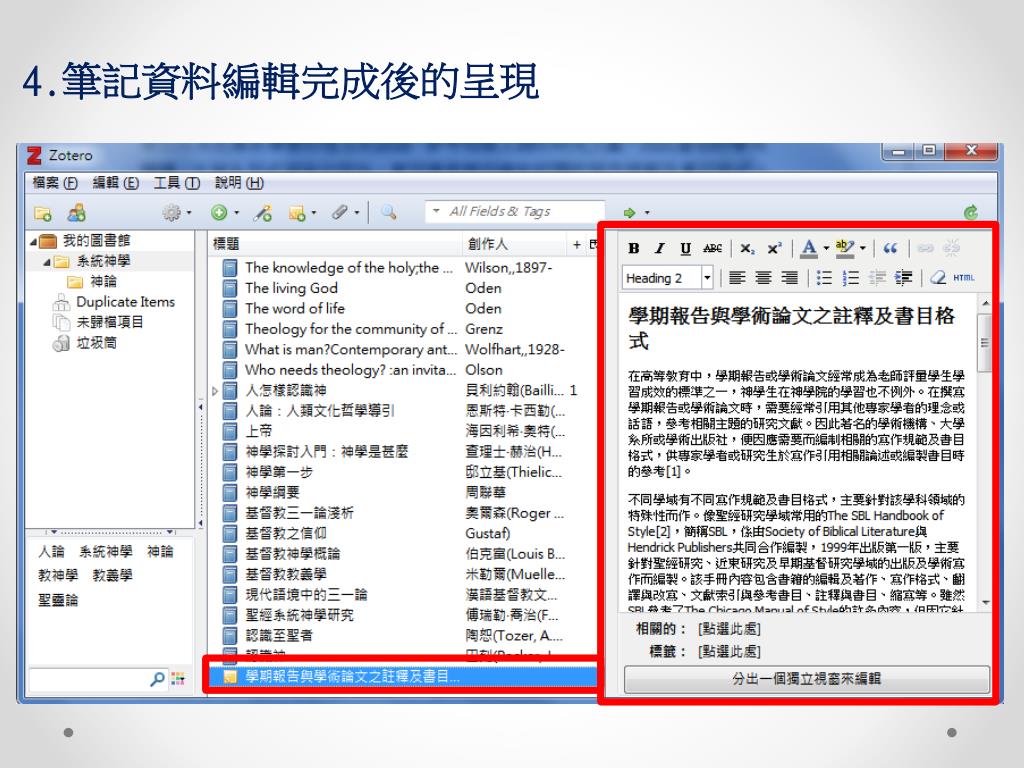
Task: Click Align Right in the note editor
Action: click(x=790, y=278)
